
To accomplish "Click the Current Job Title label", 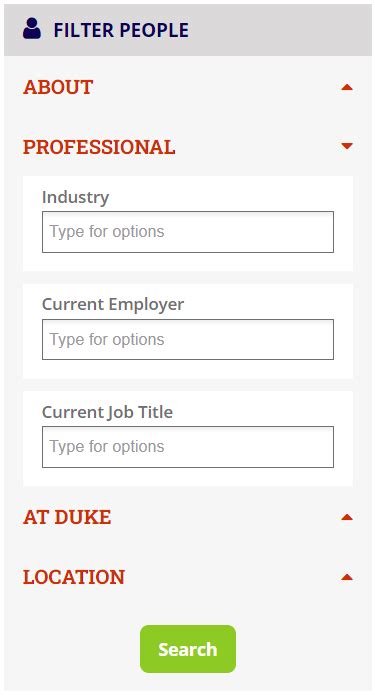I will point(108,412).
